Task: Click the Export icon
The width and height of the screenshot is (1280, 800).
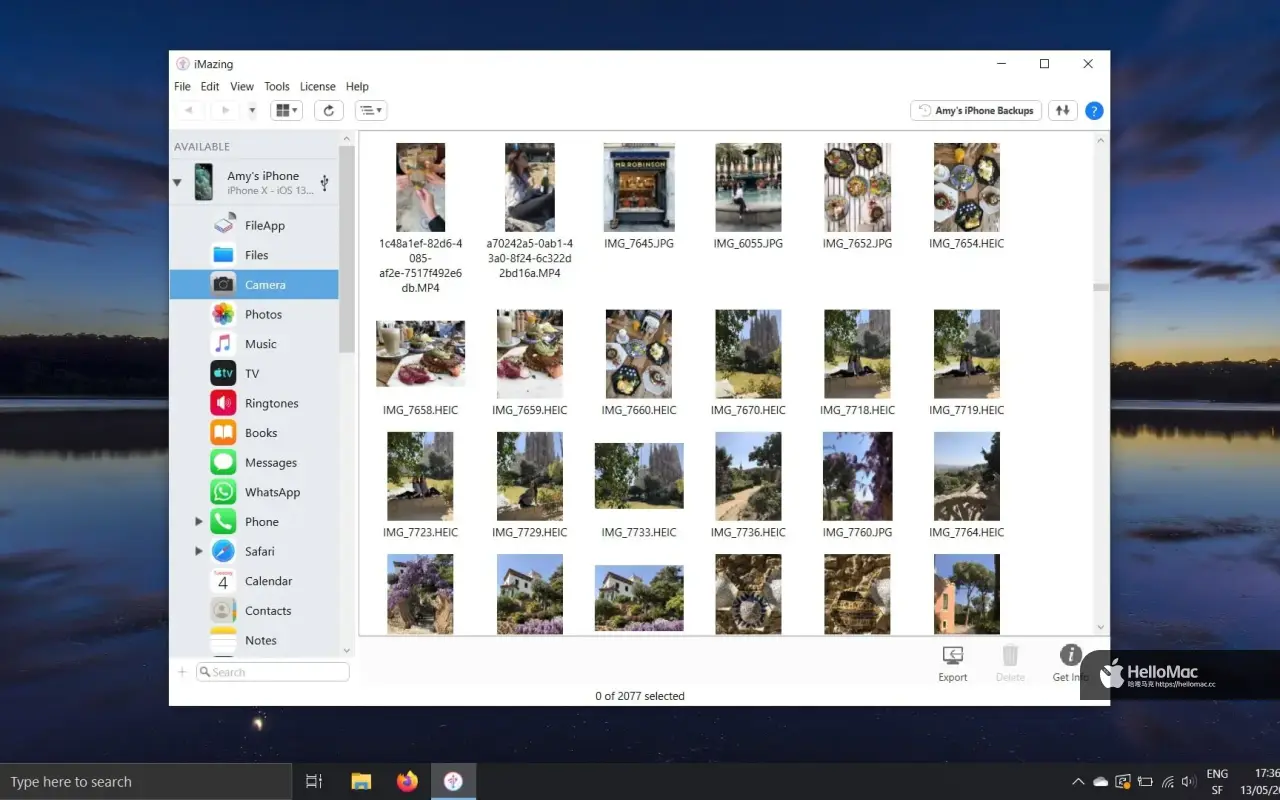Action: 953,656
